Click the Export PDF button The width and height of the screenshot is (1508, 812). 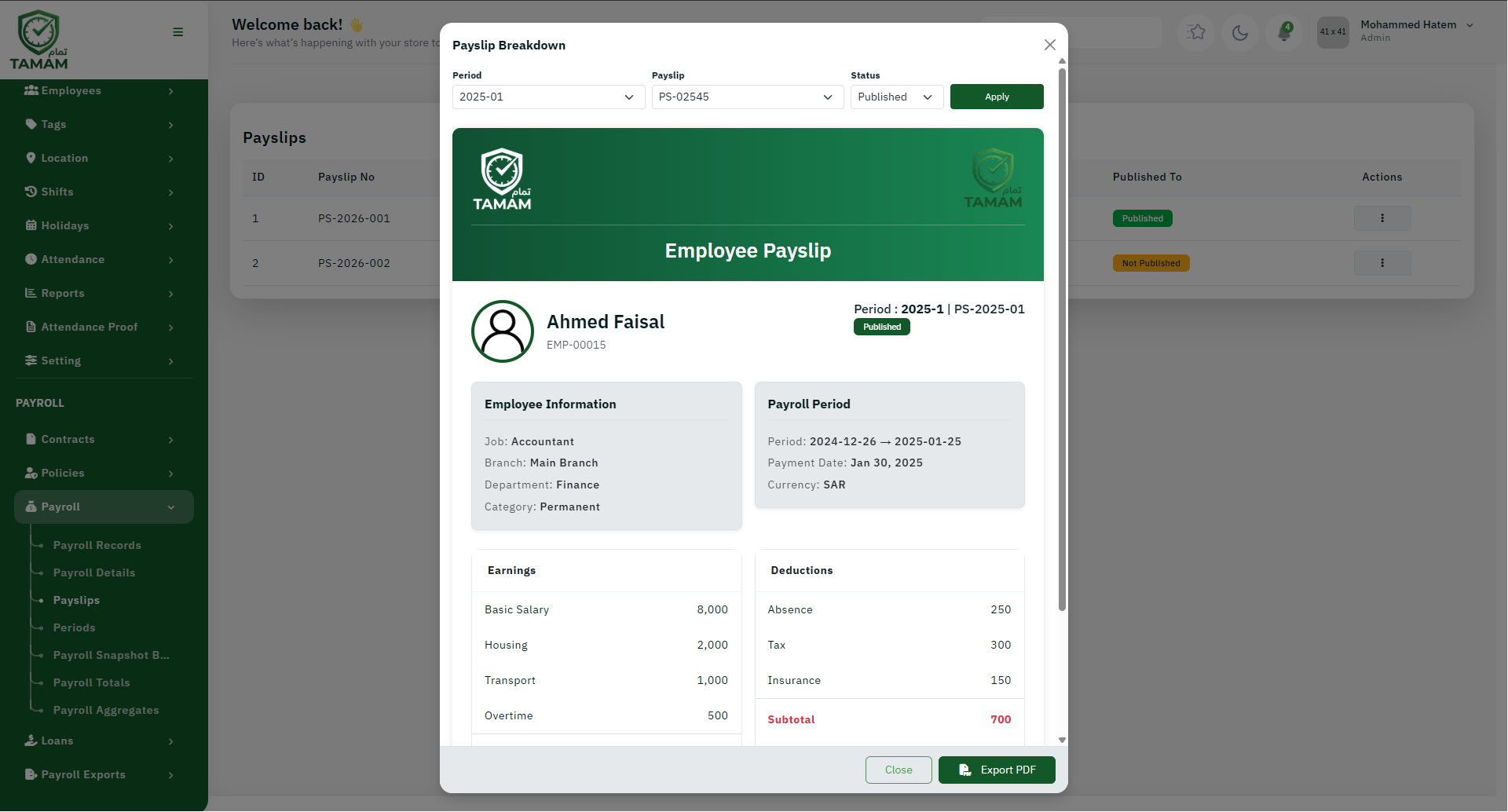click(x=997, y=770)
